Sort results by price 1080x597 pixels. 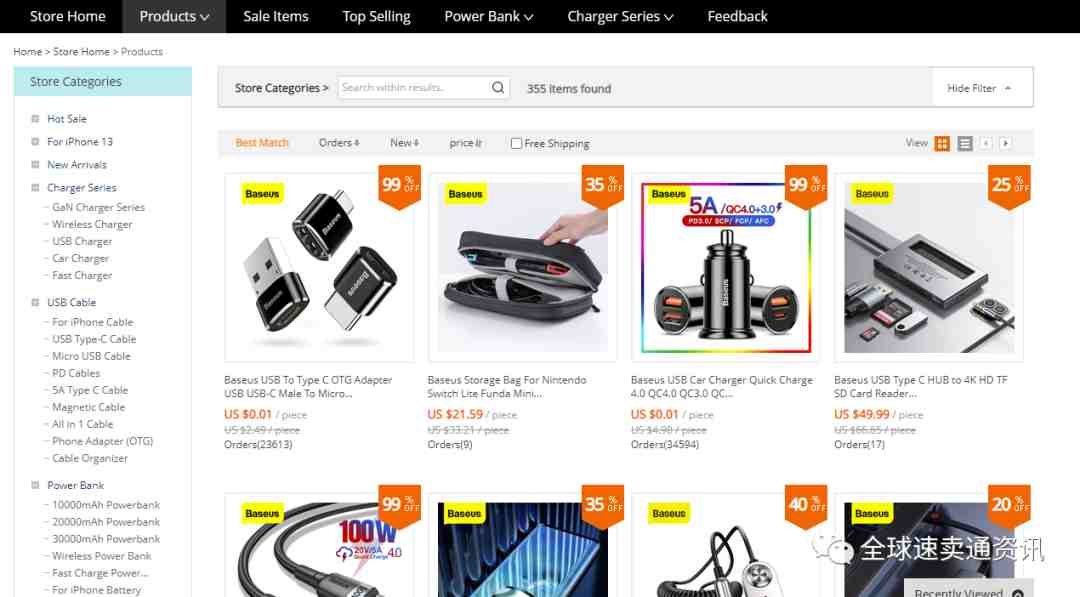[x=466, y=143]
